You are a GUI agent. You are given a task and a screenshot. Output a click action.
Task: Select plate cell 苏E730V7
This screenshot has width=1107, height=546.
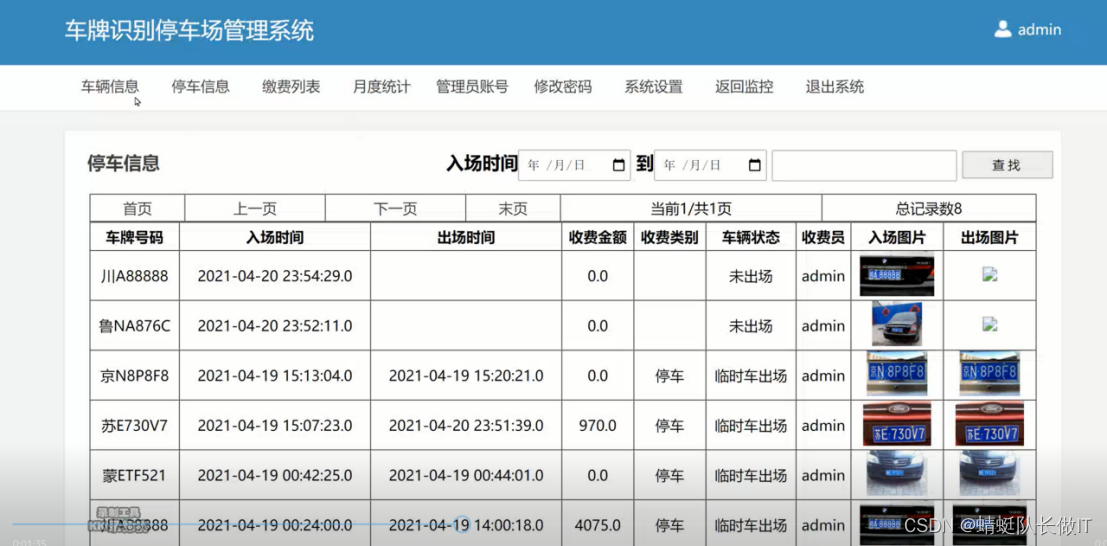[134, 425]
